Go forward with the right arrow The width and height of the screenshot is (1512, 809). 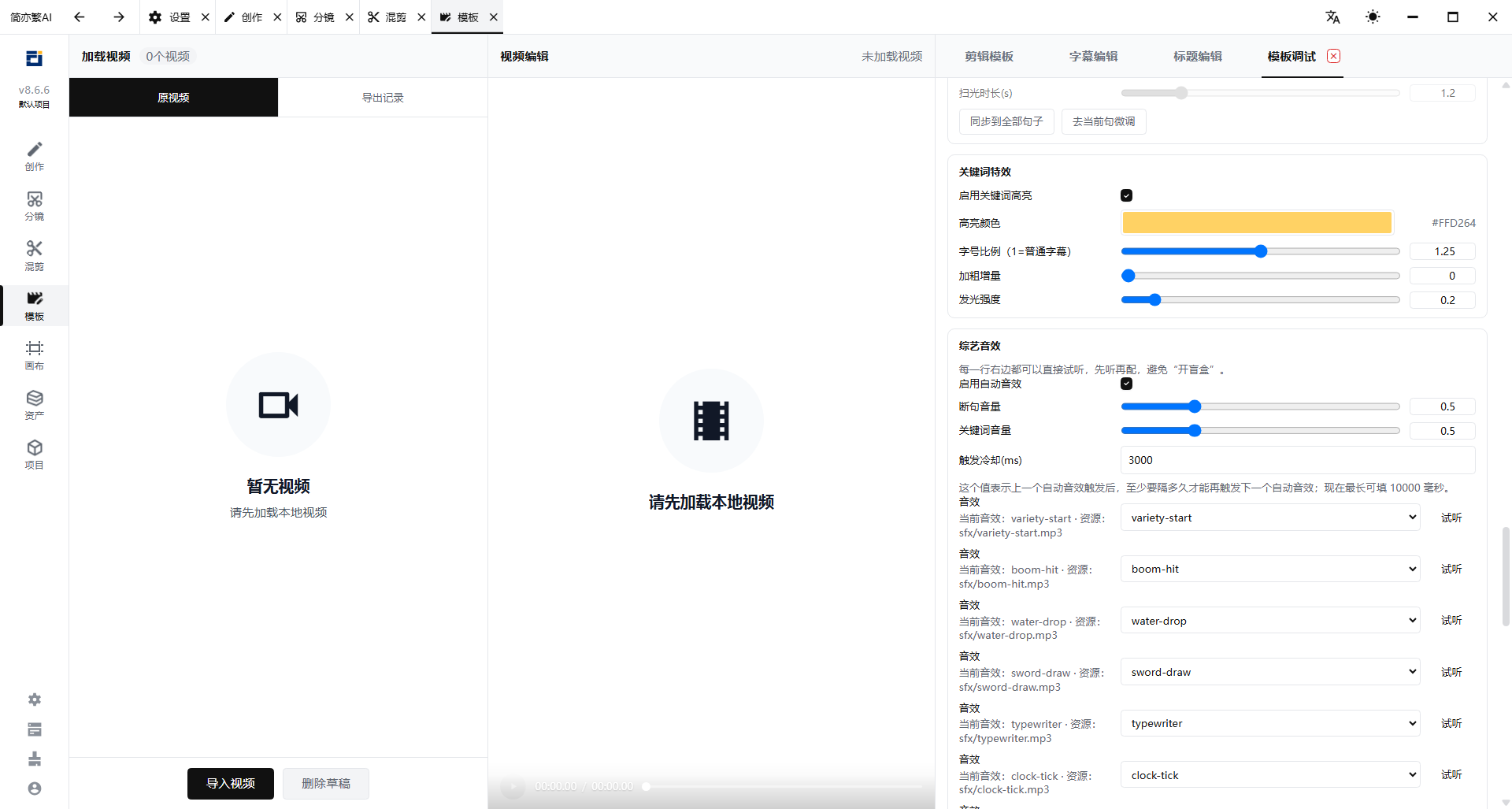[x=118, y=17]
